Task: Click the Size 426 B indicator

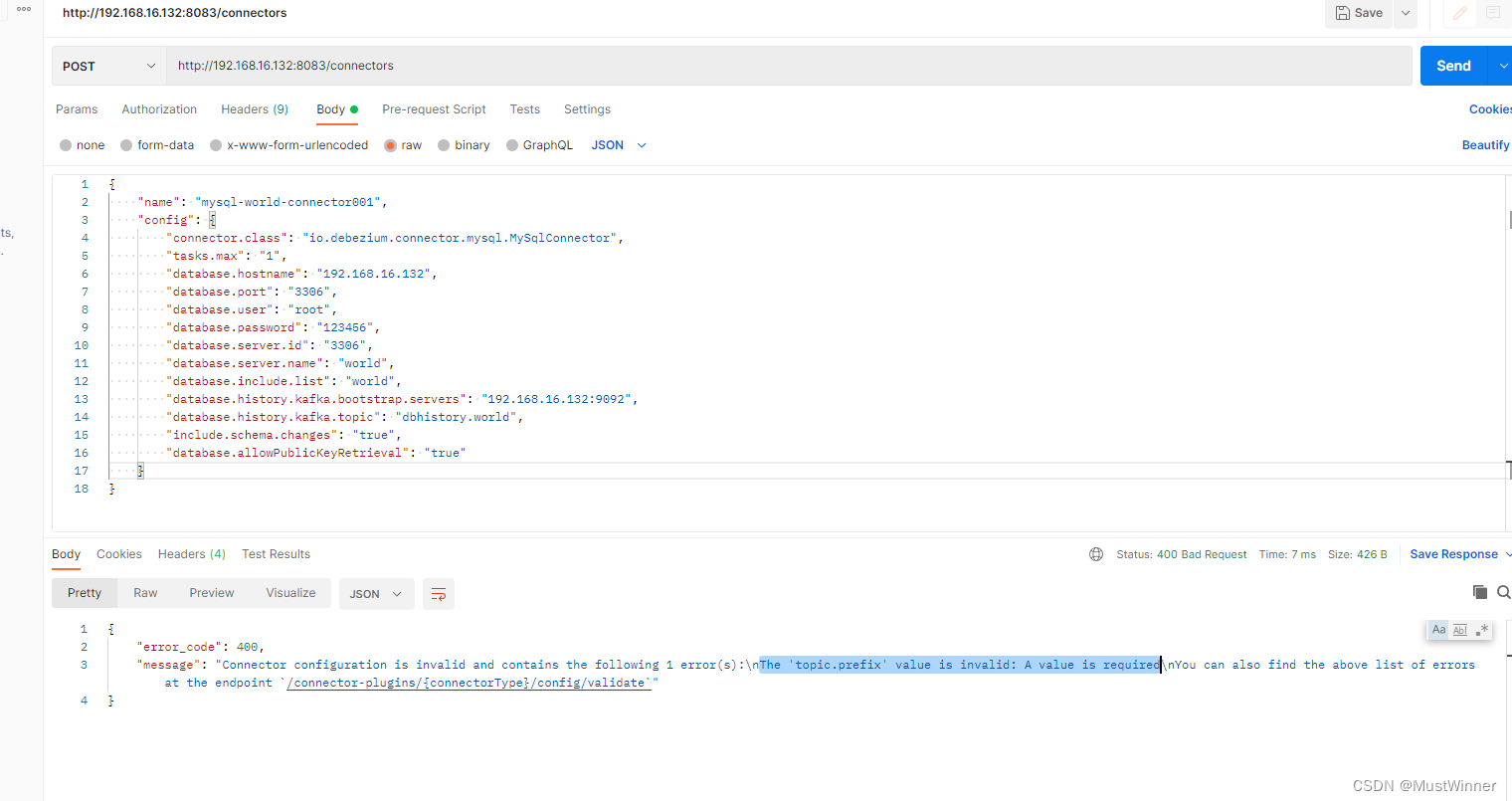Action: 1357,554
